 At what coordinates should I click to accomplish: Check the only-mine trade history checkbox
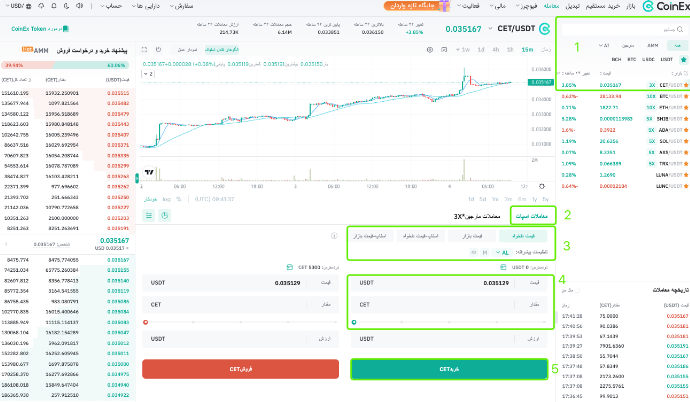point(577,290)
